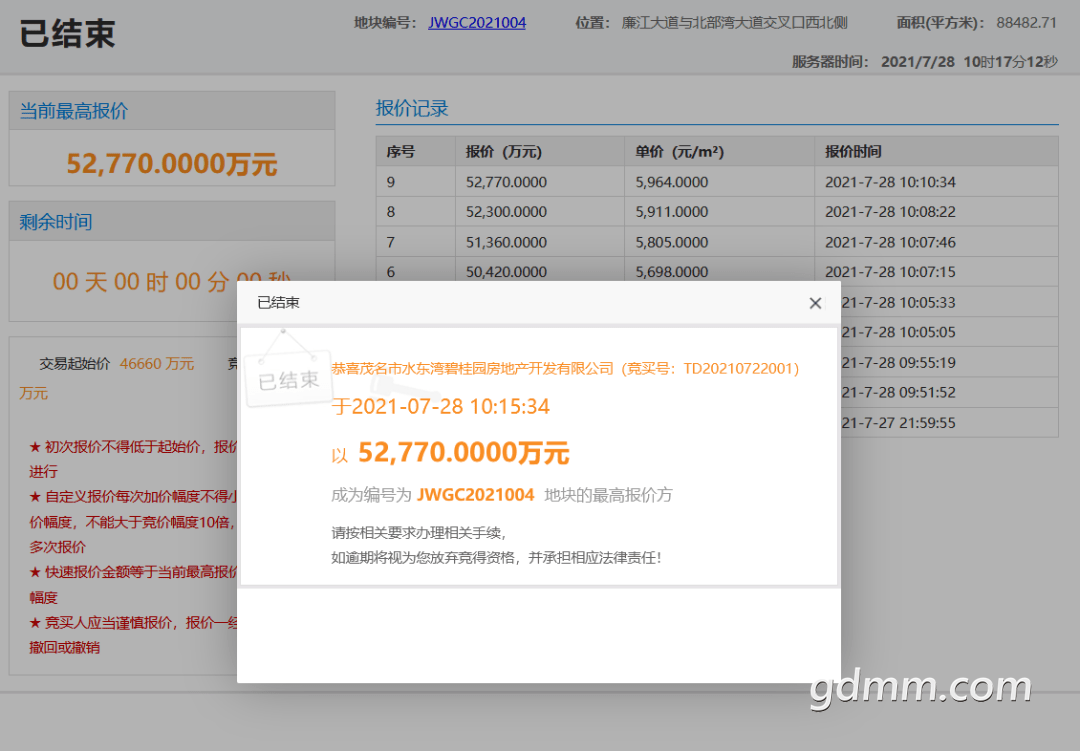1080x751 pixels.
Task: Click bid time 2021-7-28 10:07:46
Action: click(890, 242)
